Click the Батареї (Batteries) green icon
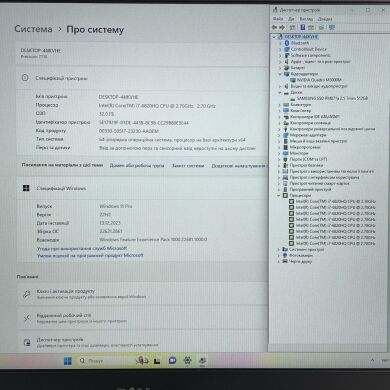Image resolution: width=390 pixels, height=390 pixels. click(287, 68)
